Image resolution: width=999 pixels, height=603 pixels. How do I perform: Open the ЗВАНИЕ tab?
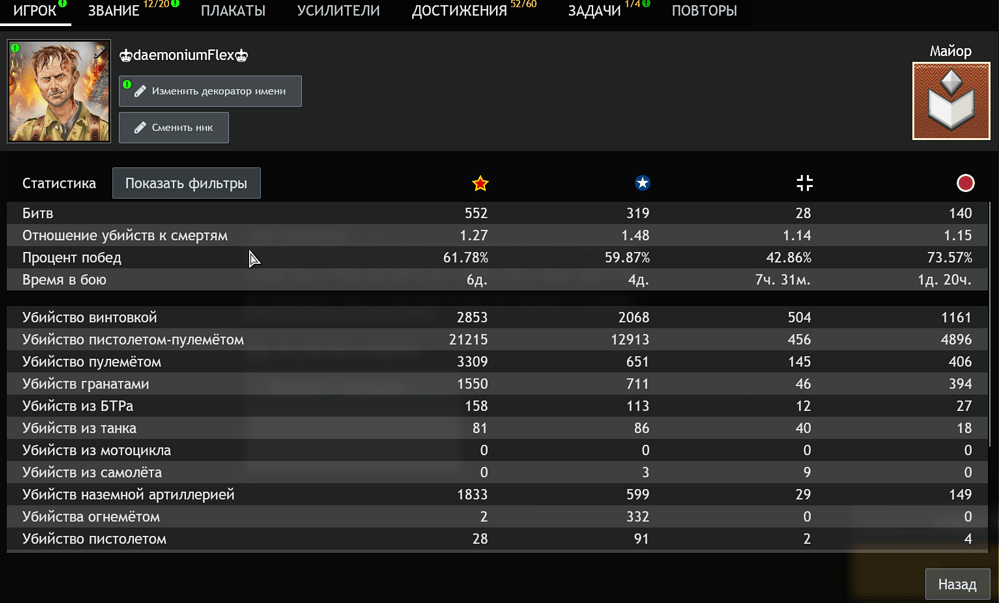(x=113, y=11)
